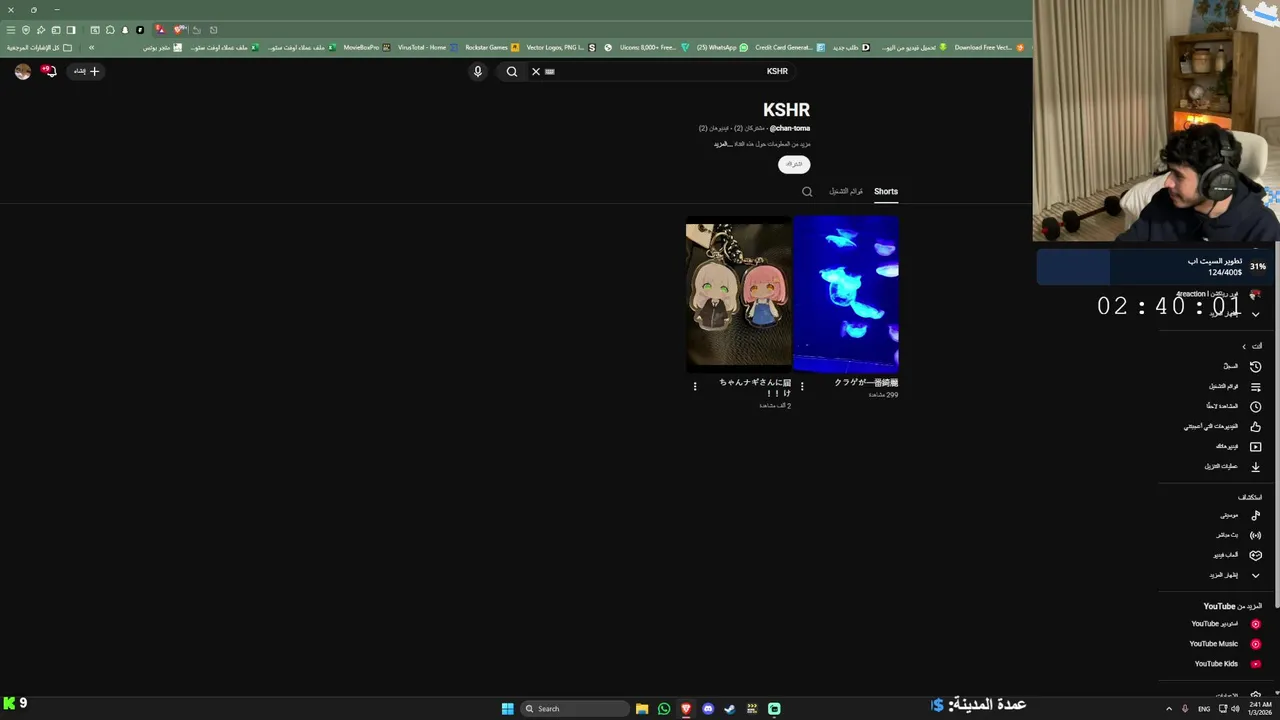The height and width of the screenshot is (720, 1280).
Task: Open the blue jellyfish Short thumbnail
Action: coord(846,294)
